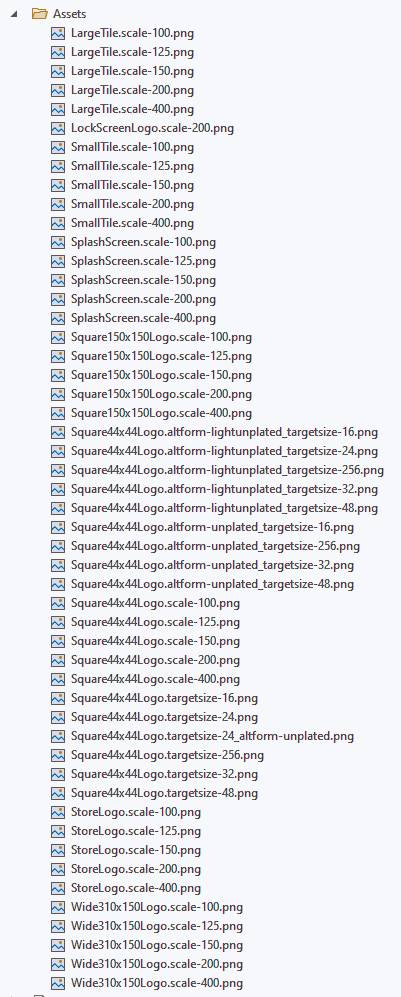This screenshot has width=401, height=997.
Task: Select SmallTile.scale-125.png file
Action: click(132, 166)
